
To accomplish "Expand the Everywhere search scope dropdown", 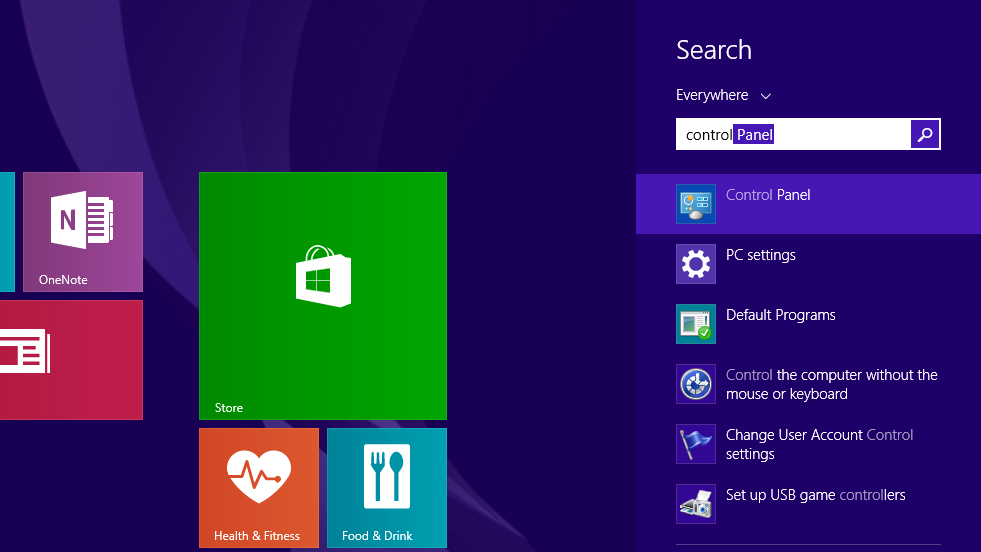I will click(x=723, y=95).
